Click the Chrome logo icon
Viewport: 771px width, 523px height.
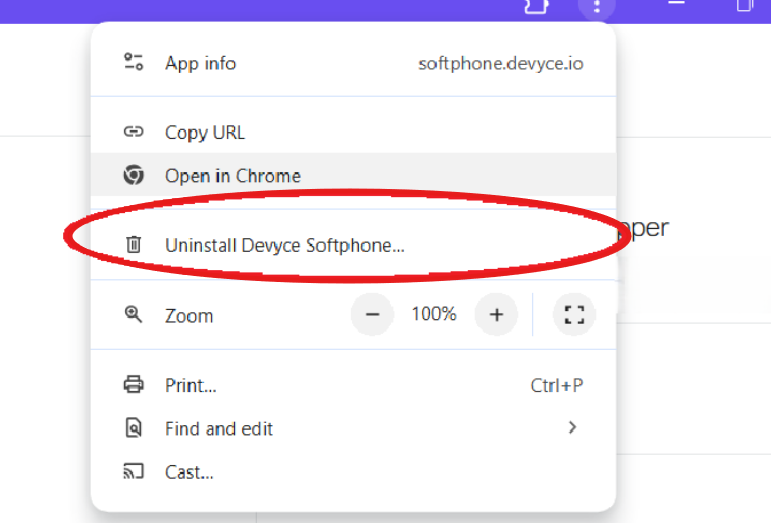133,175
